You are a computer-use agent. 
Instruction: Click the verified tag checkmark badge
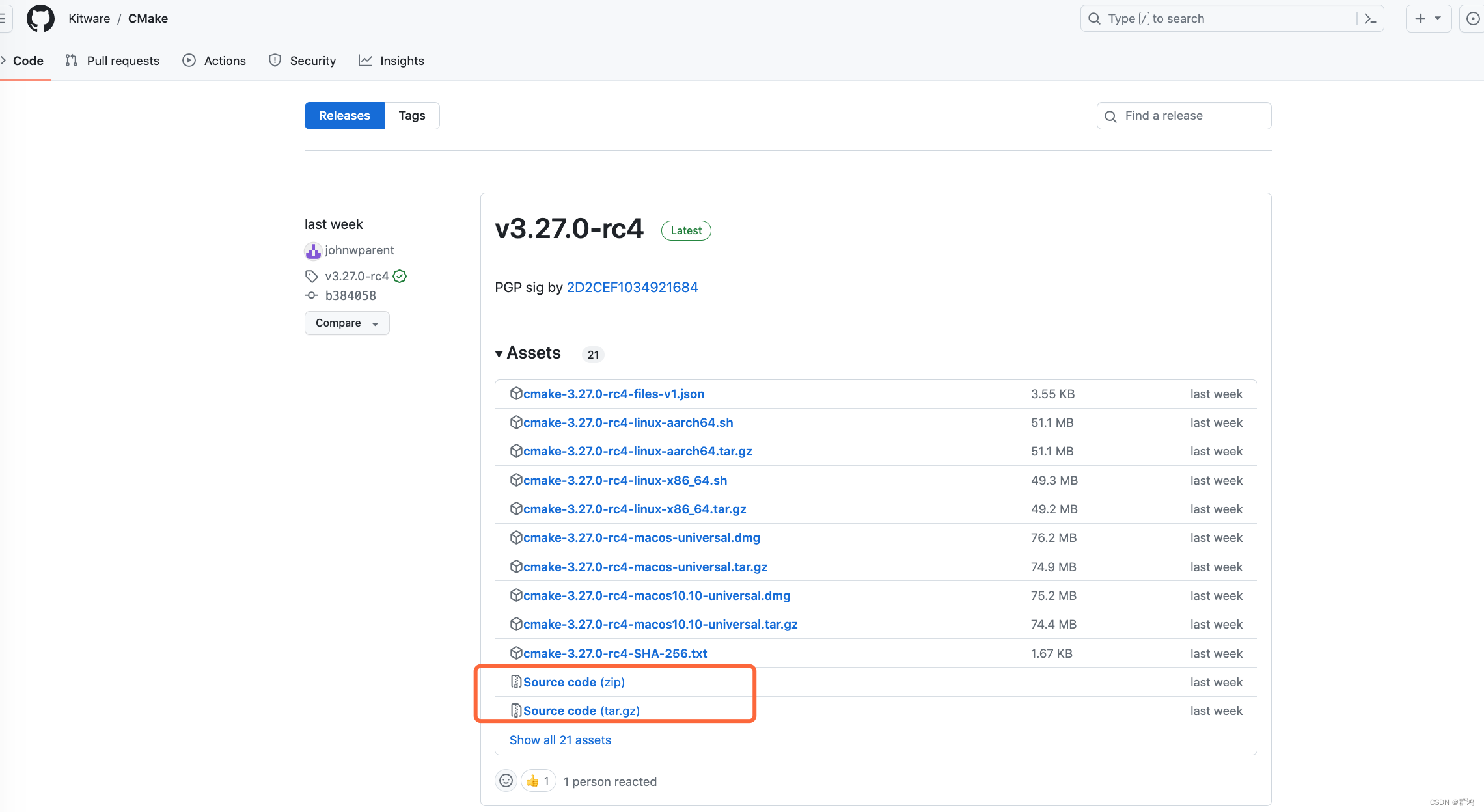400,277
